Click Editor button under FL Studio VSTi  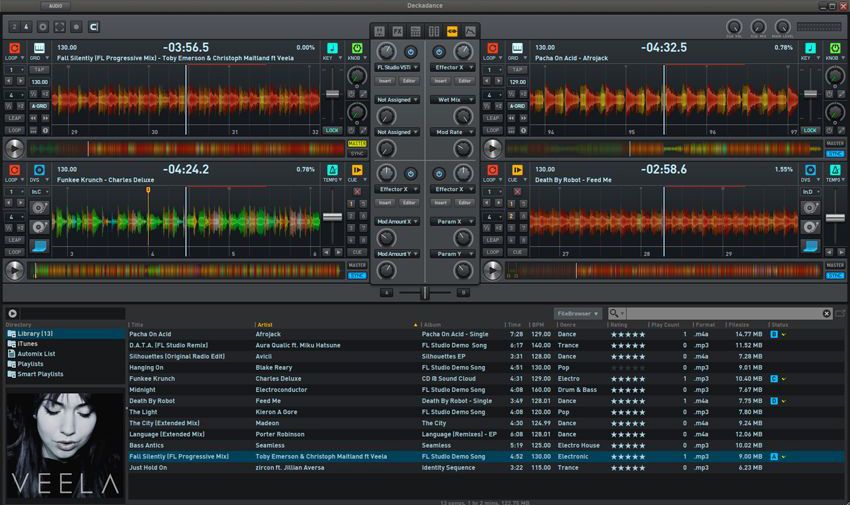[x=409, y=81]
